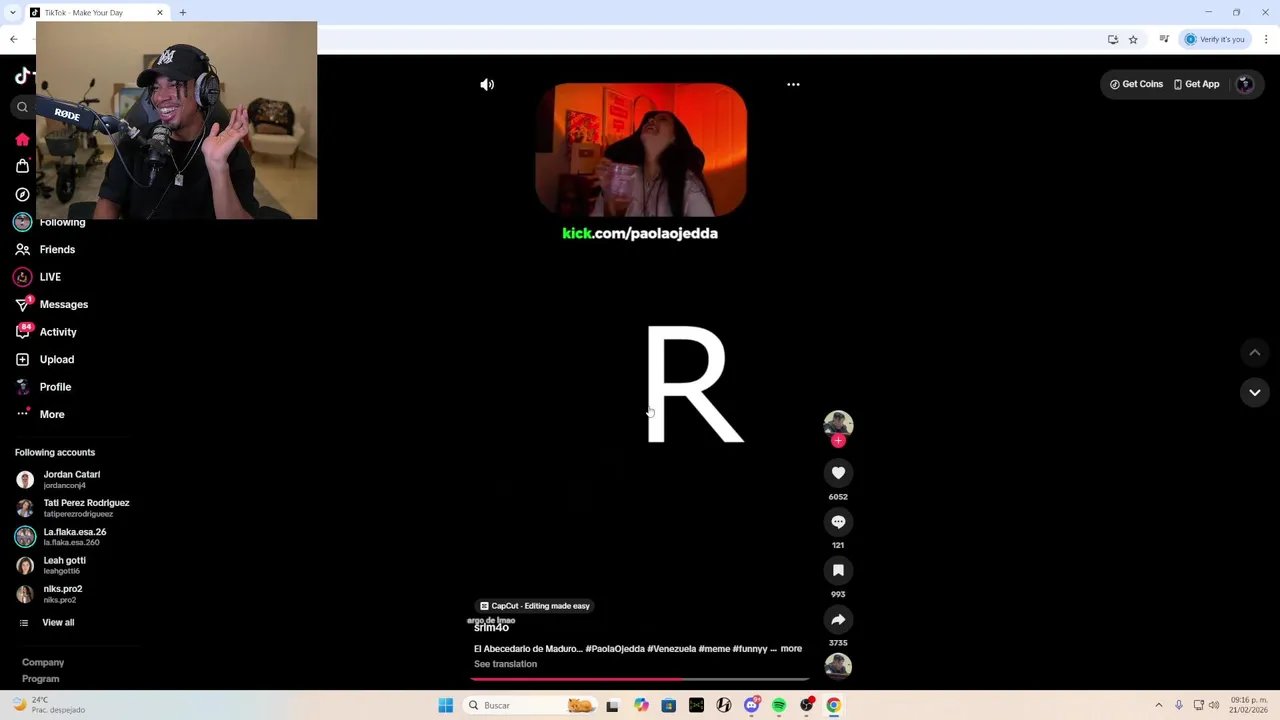This screenshot has height=720, width=1280.
Task: Open the clock showing 09:16 p. m.
Action: (1250, 705)
